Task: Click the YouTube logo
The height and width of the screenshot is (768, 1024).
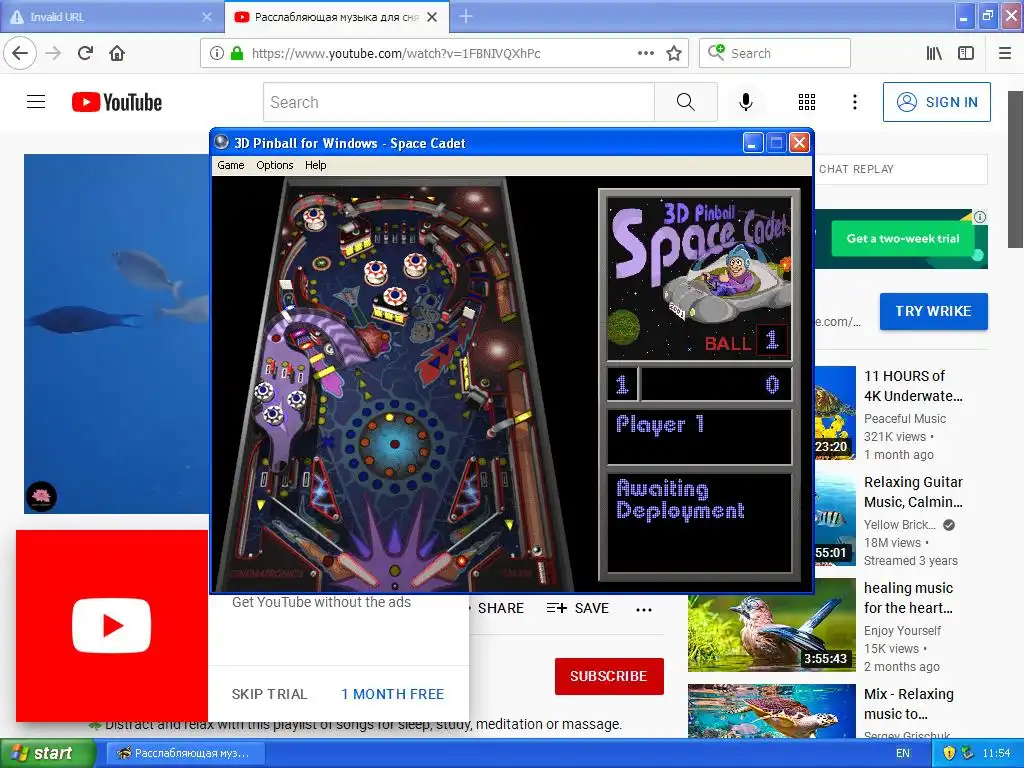Action: coord(117,102)
